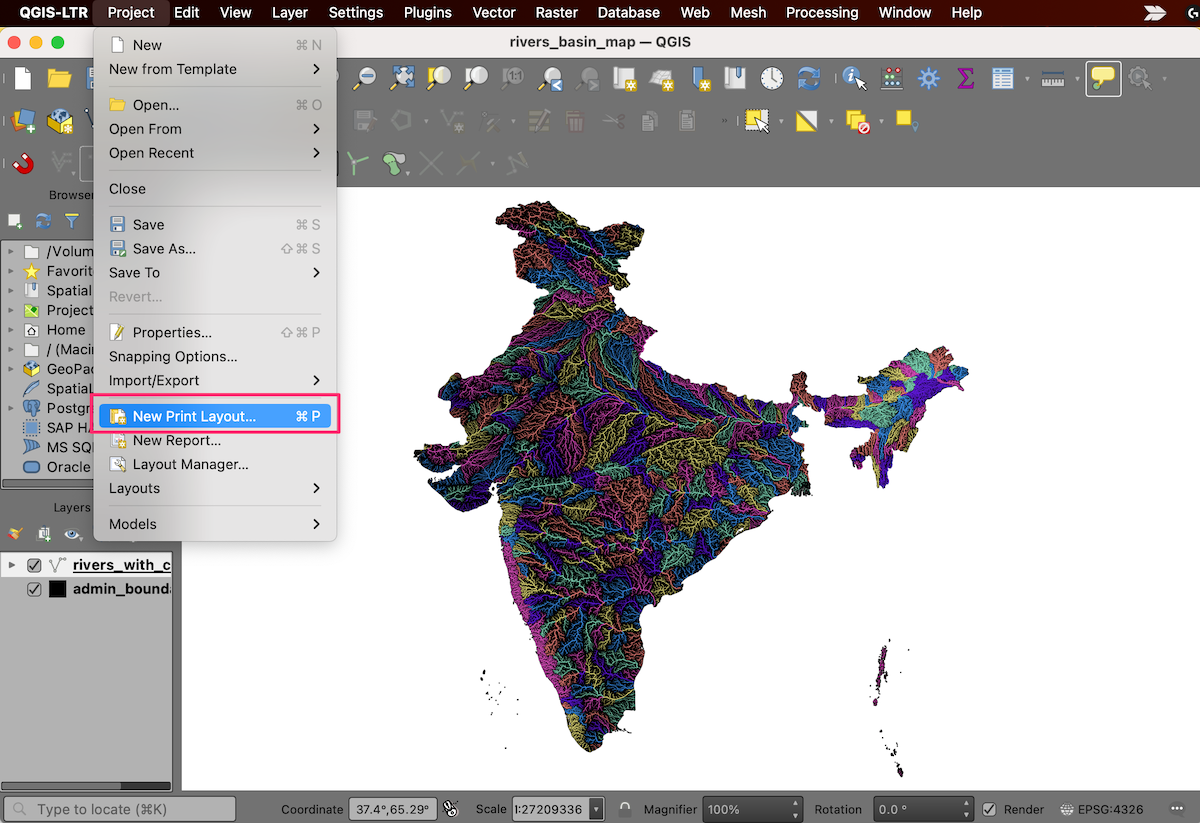Activate the Map Tips speech bubble icon
The height and width of the screenshot is (823, 1200).
point(1103,78)
